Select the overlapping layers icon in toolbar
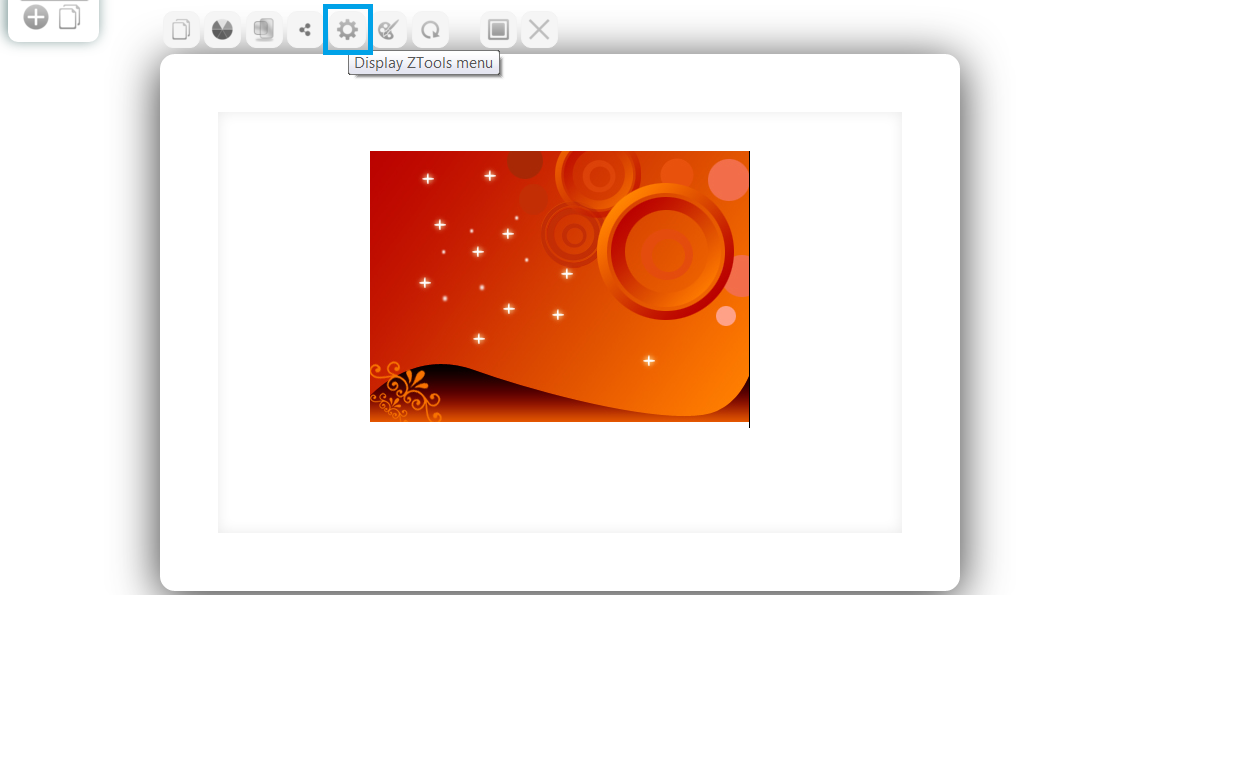 point(264,30)
